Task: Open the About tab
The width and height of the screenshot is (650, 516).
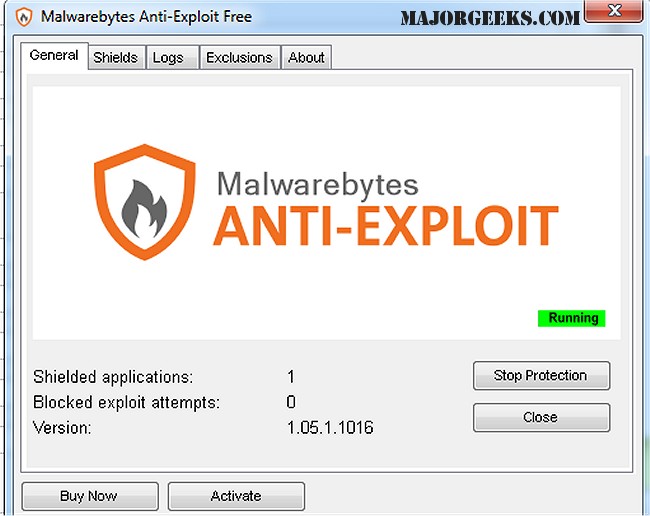Action: point(306,57)
